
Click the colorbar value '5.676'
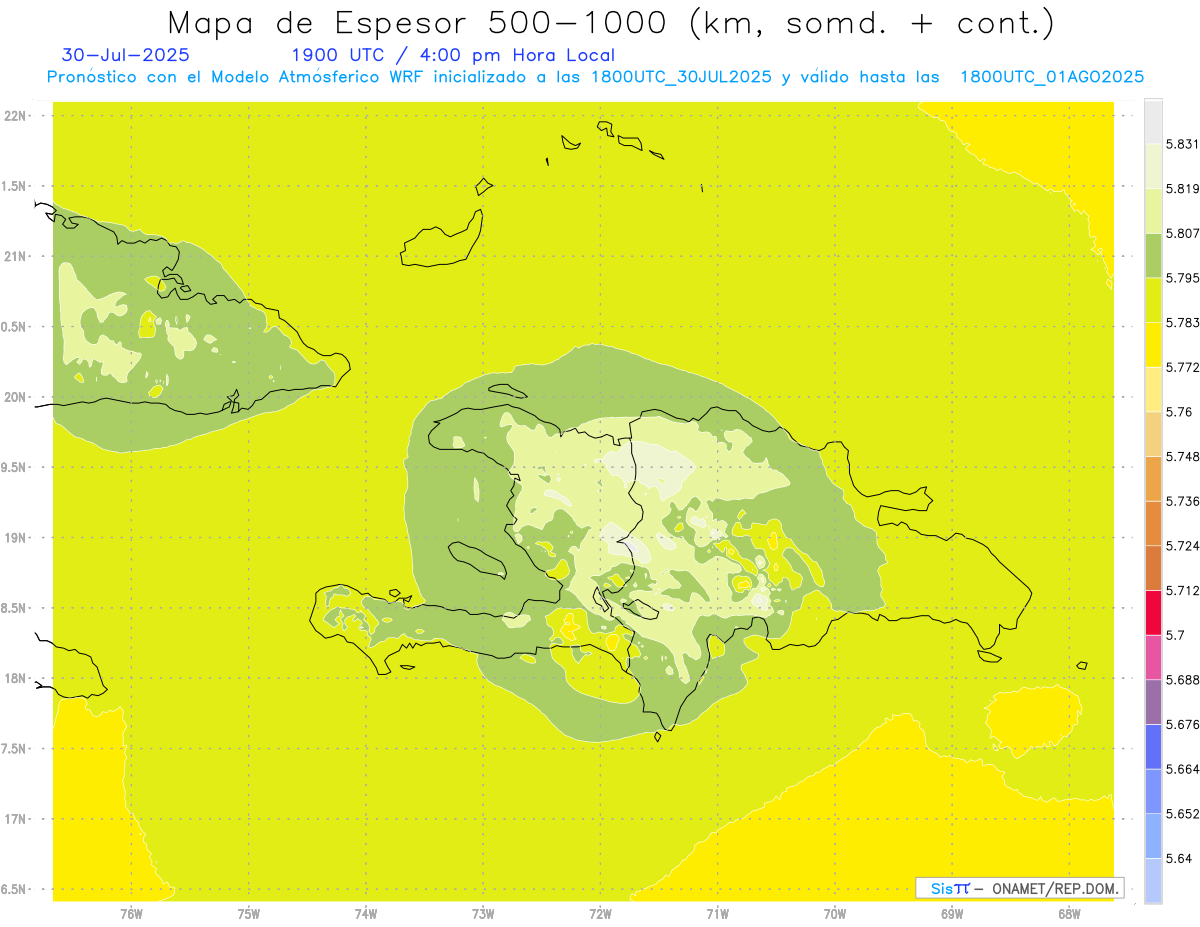1182,724
